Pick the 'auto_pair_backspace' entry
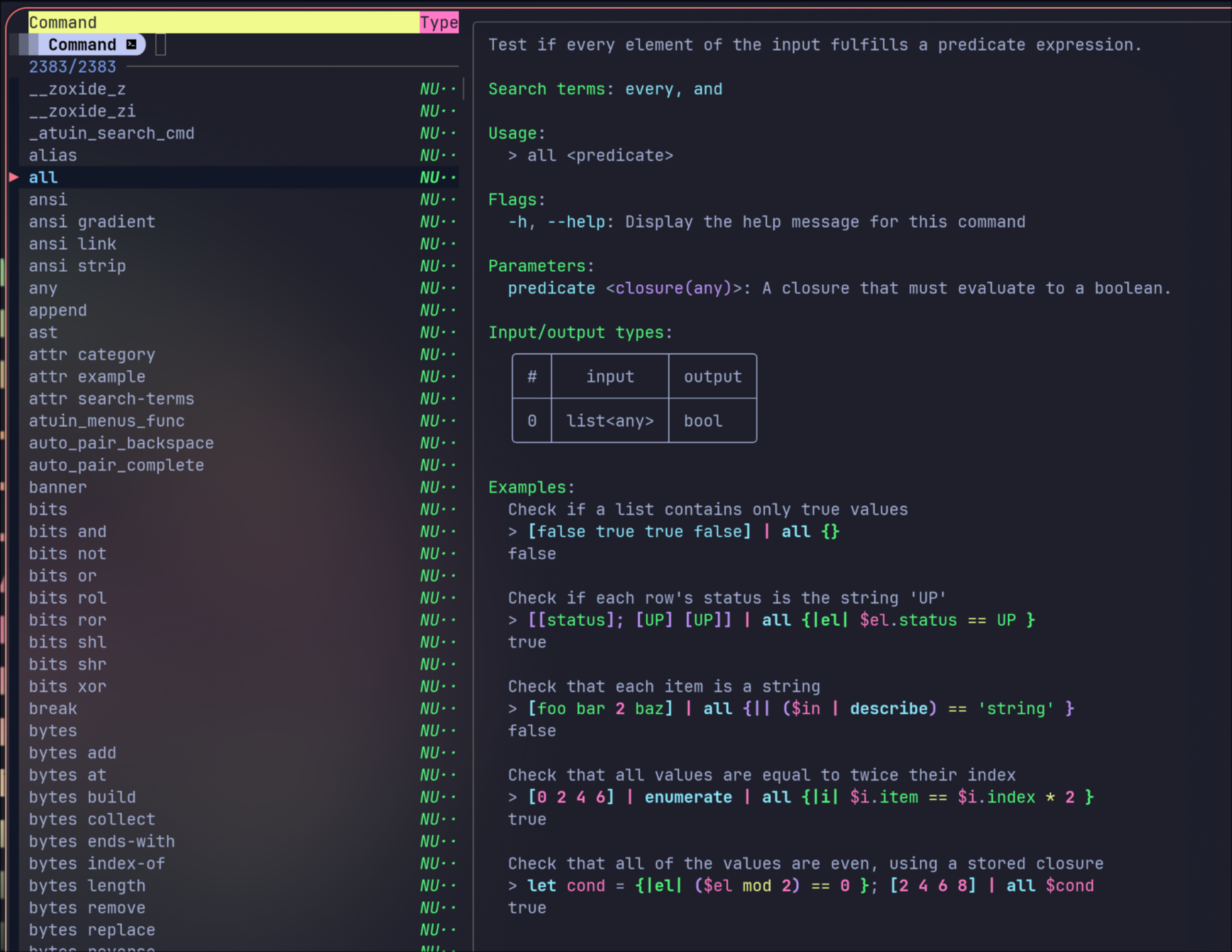The width and height of the screenshot is (1232, 952). pos(121,443)
